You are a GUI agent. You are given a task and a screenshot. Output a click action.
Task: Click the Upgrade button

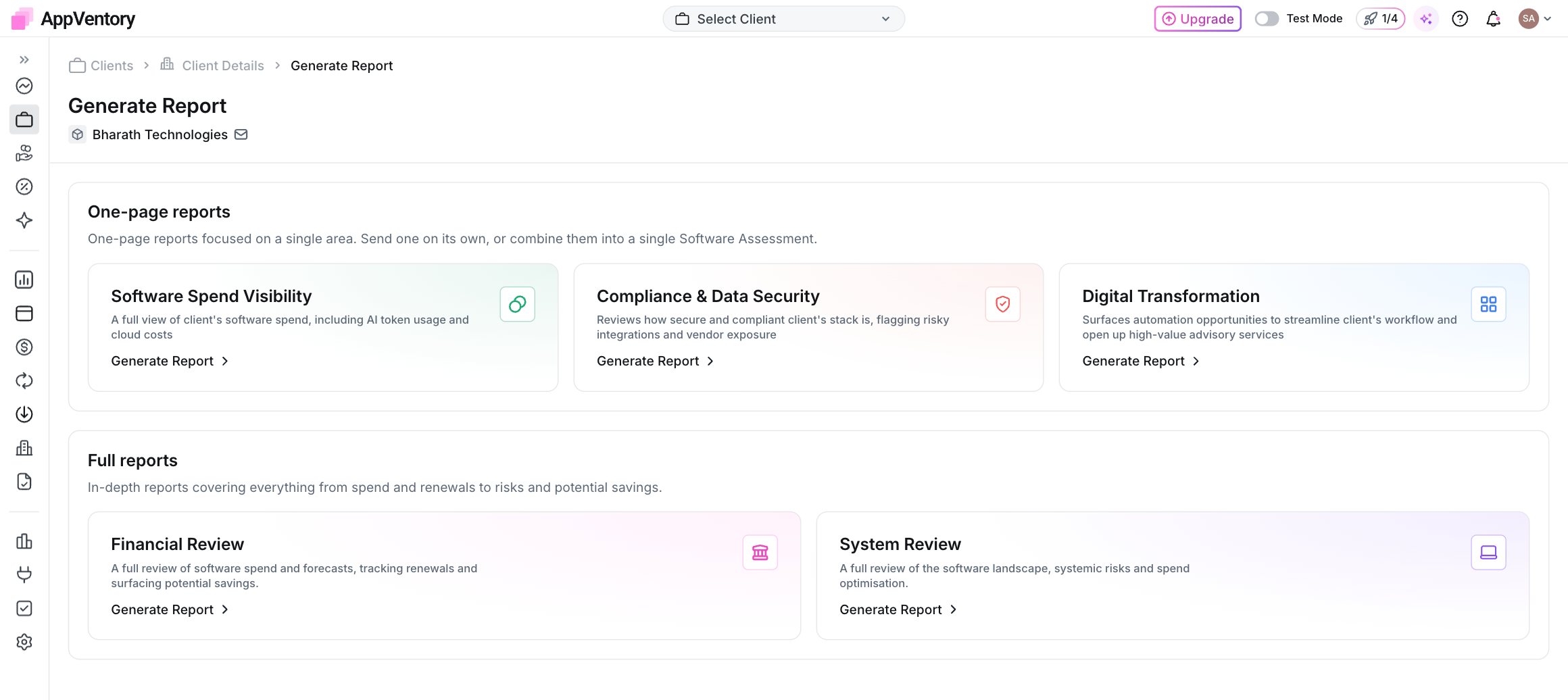[1198, 19]
